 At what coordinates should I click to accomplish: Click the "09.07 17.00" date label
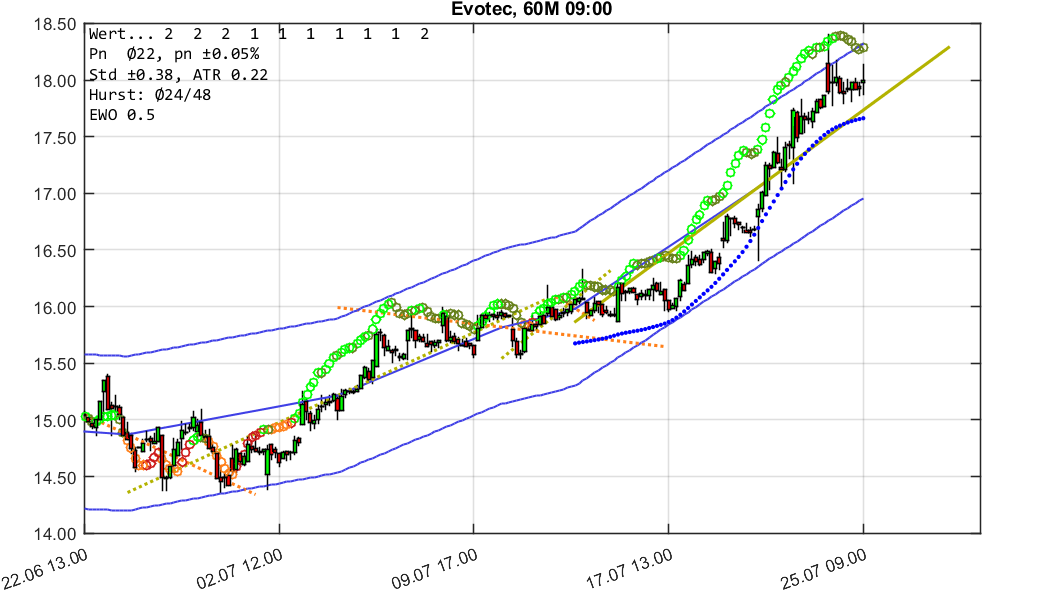tap(435, 569)
